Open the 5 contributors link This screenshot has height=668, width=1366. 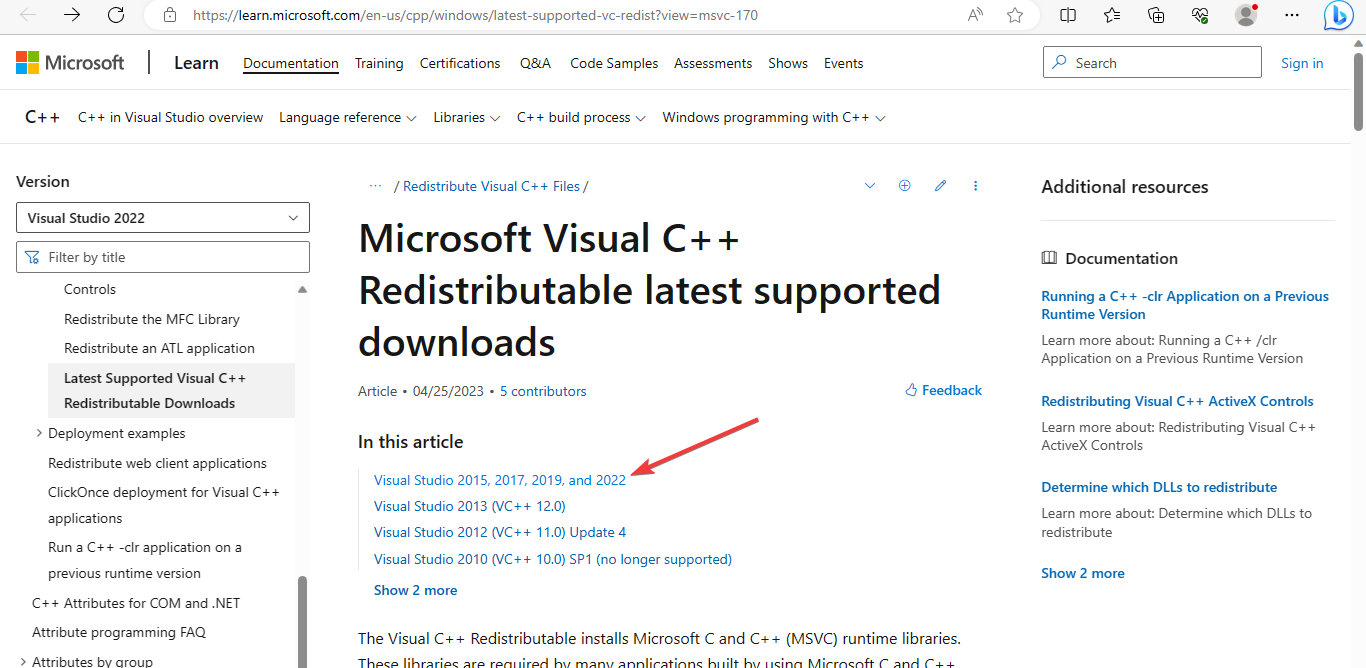click(x=543, y=391)
